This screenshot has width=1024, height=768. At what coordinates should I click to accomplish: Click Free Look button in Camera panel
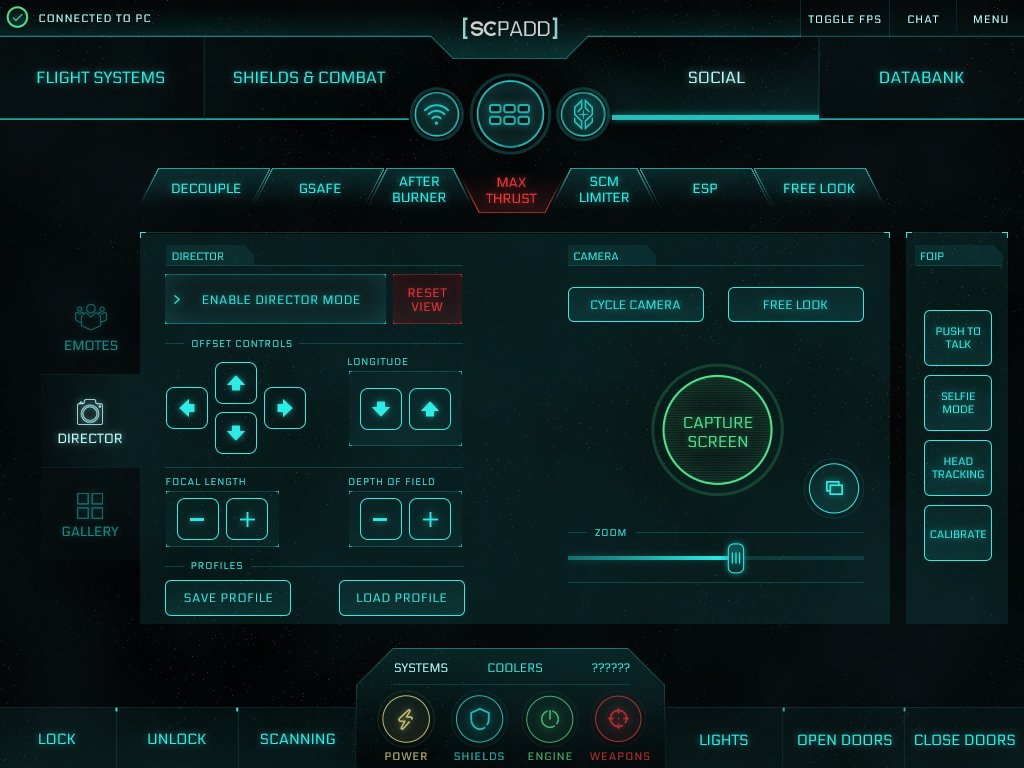(795, 304)
